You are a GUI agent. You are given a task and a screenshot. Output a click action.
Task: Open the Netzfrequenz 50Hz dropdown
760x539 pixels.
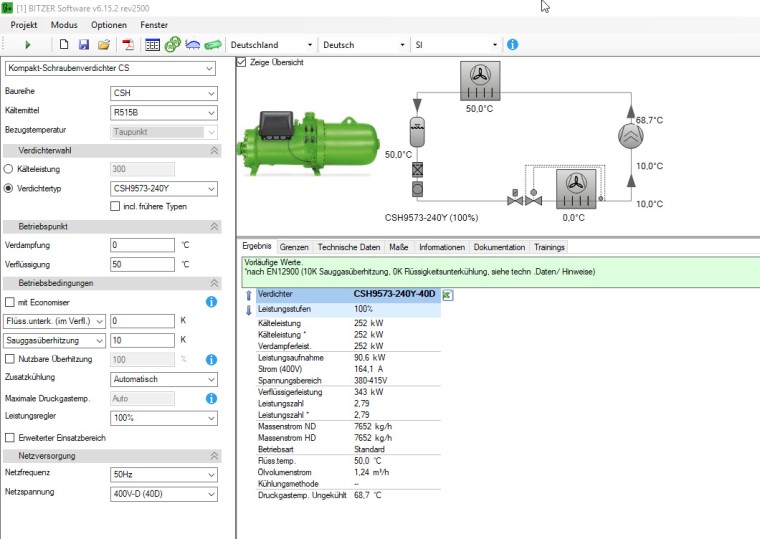(163, 475)
